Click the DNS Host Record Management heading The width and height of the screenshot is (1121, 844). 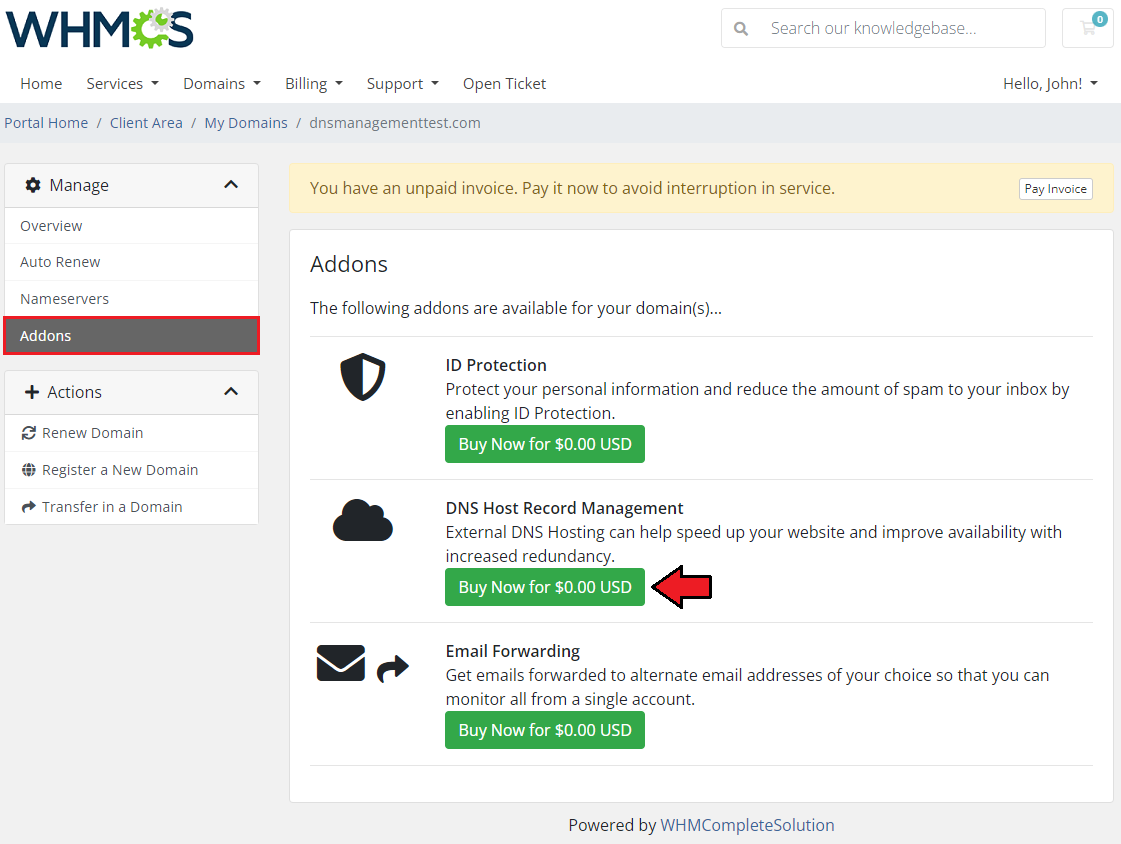(564, 508)
